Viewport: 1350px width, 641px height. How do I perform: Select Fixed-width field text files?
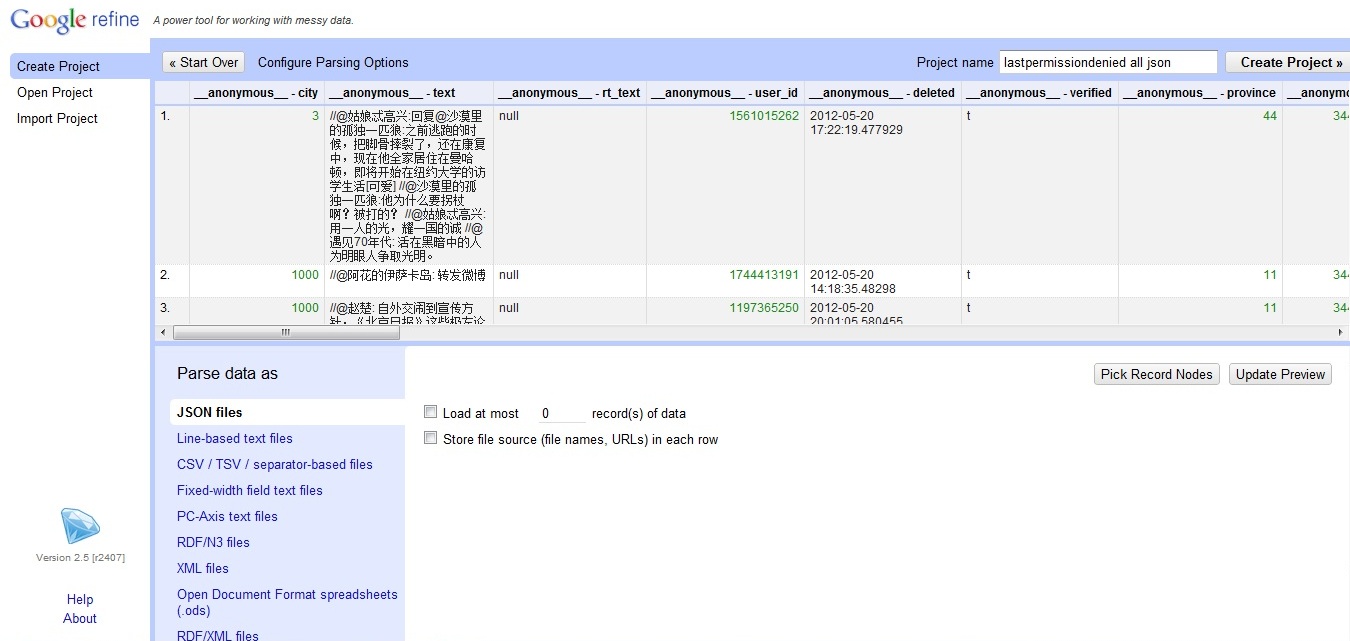250,490
